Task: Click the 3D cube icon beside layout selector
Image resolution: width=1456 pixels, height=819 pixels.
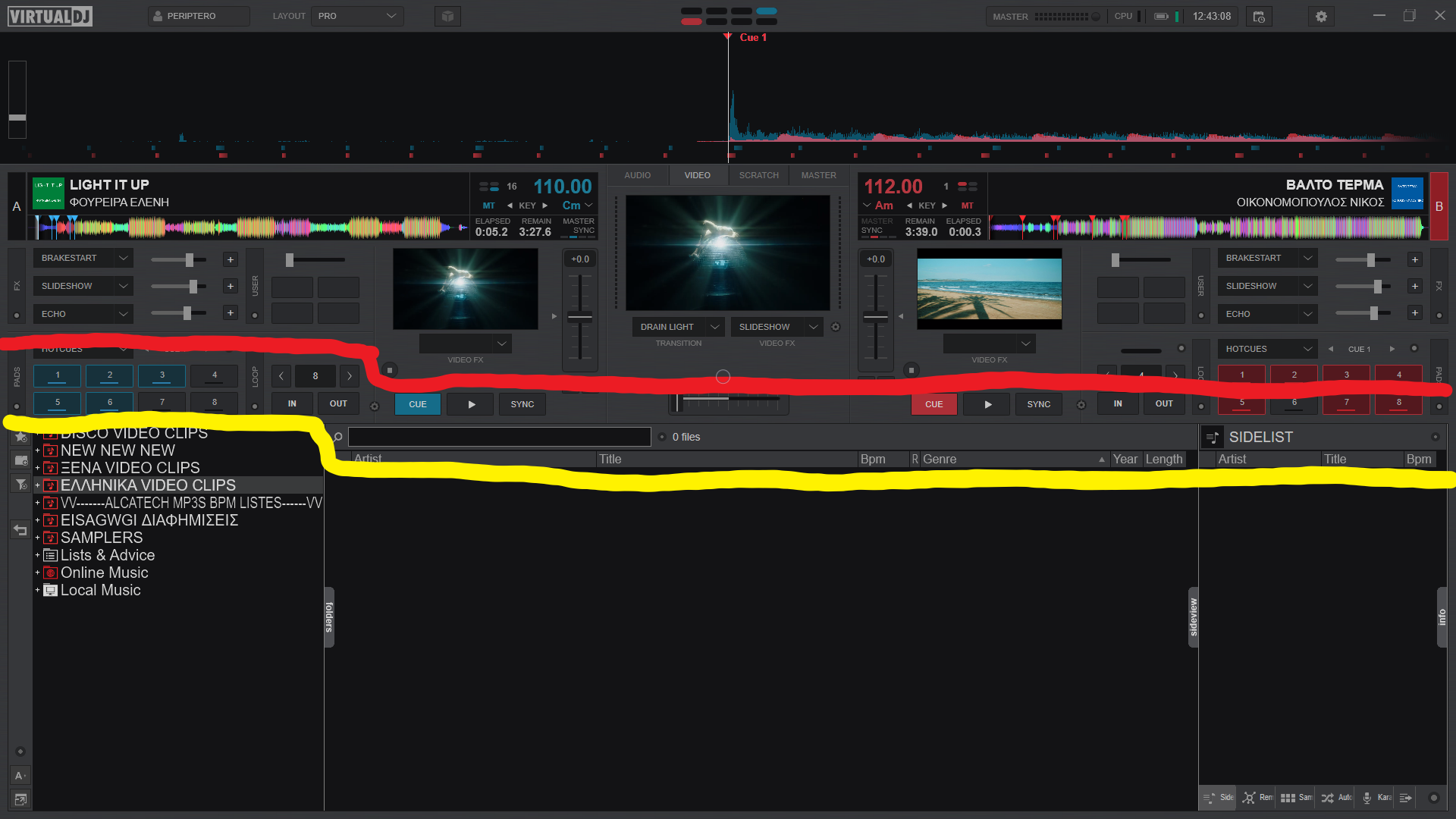Action: 447,16
